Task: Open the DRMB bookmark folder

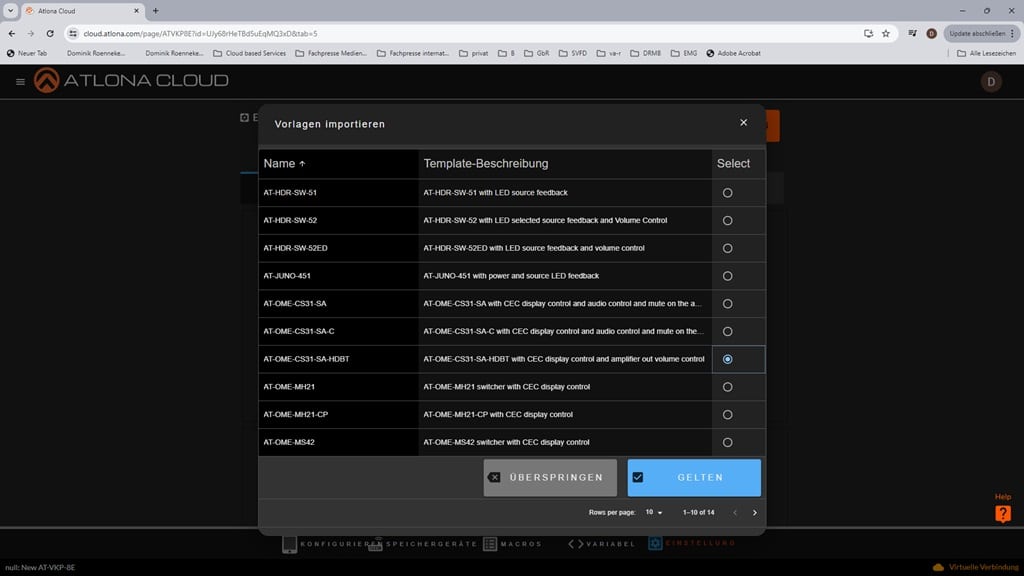Action: coord(645,54)
